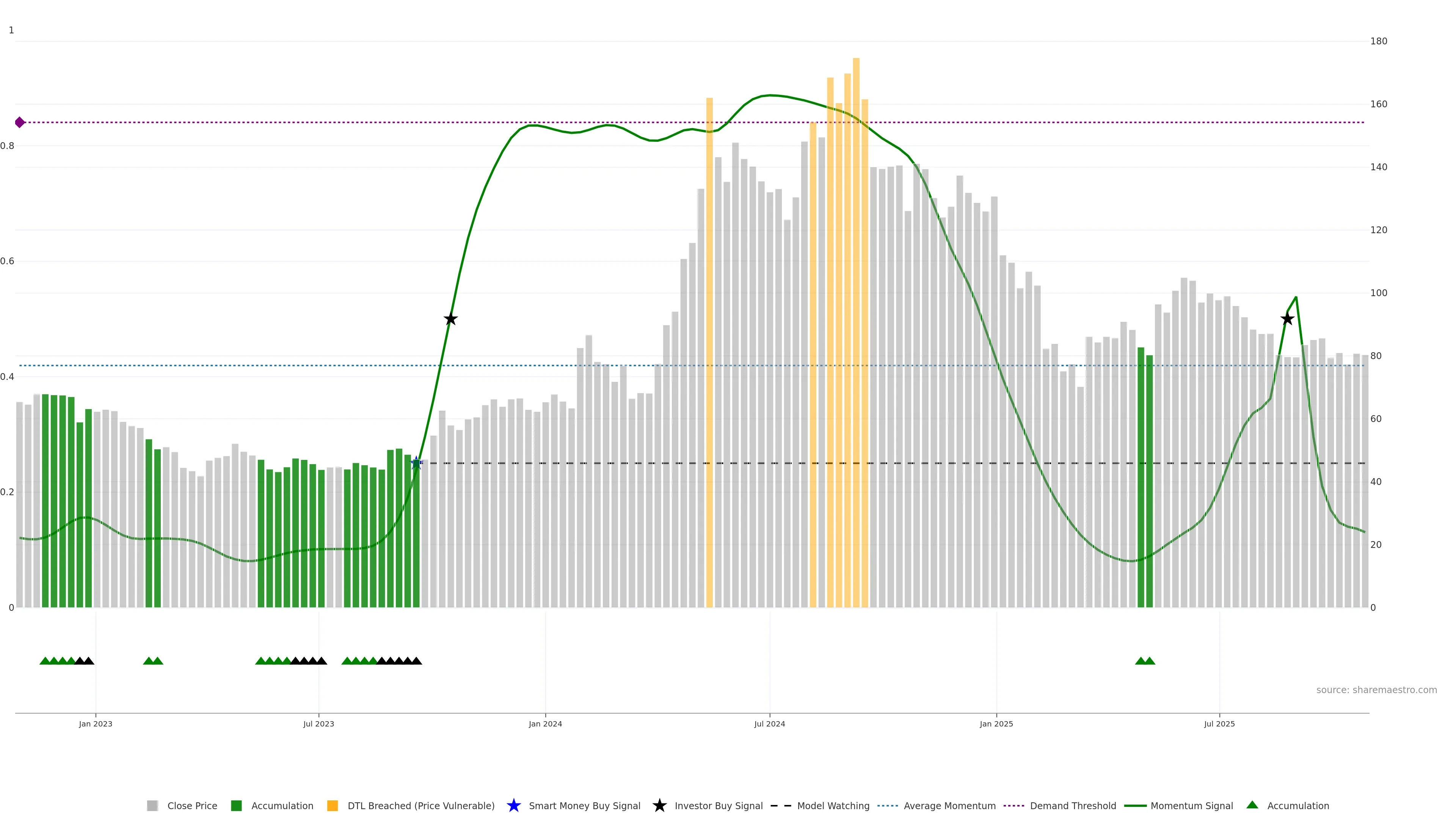Viewport: 1456px width, 819px height.
Task: Click the purple diamond on Demand Threshold line
Action: click(x=20, y=122)
